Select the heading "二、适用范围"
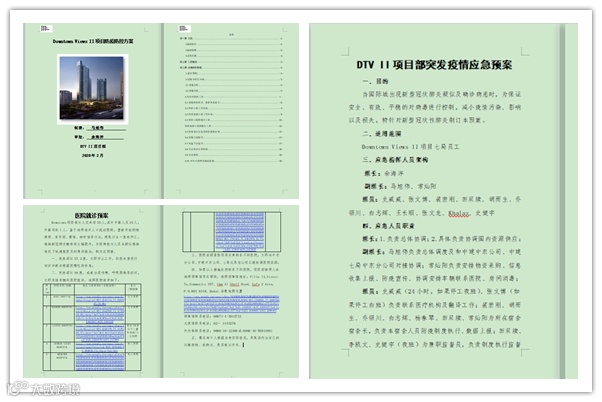This screenshot has width=602, height=402. (382, 134)
